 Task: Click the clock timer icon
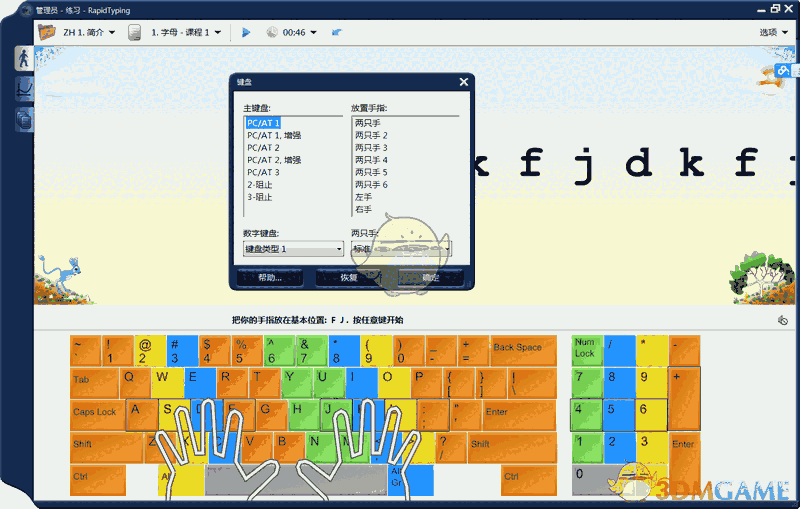(272, 32)
